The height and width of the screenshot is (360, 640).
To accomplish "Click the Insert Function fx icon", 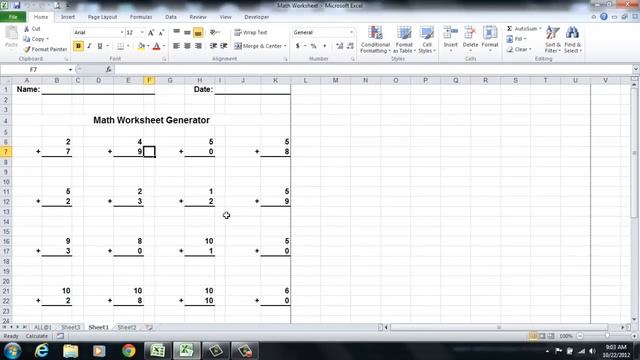I will pos(108,70).
